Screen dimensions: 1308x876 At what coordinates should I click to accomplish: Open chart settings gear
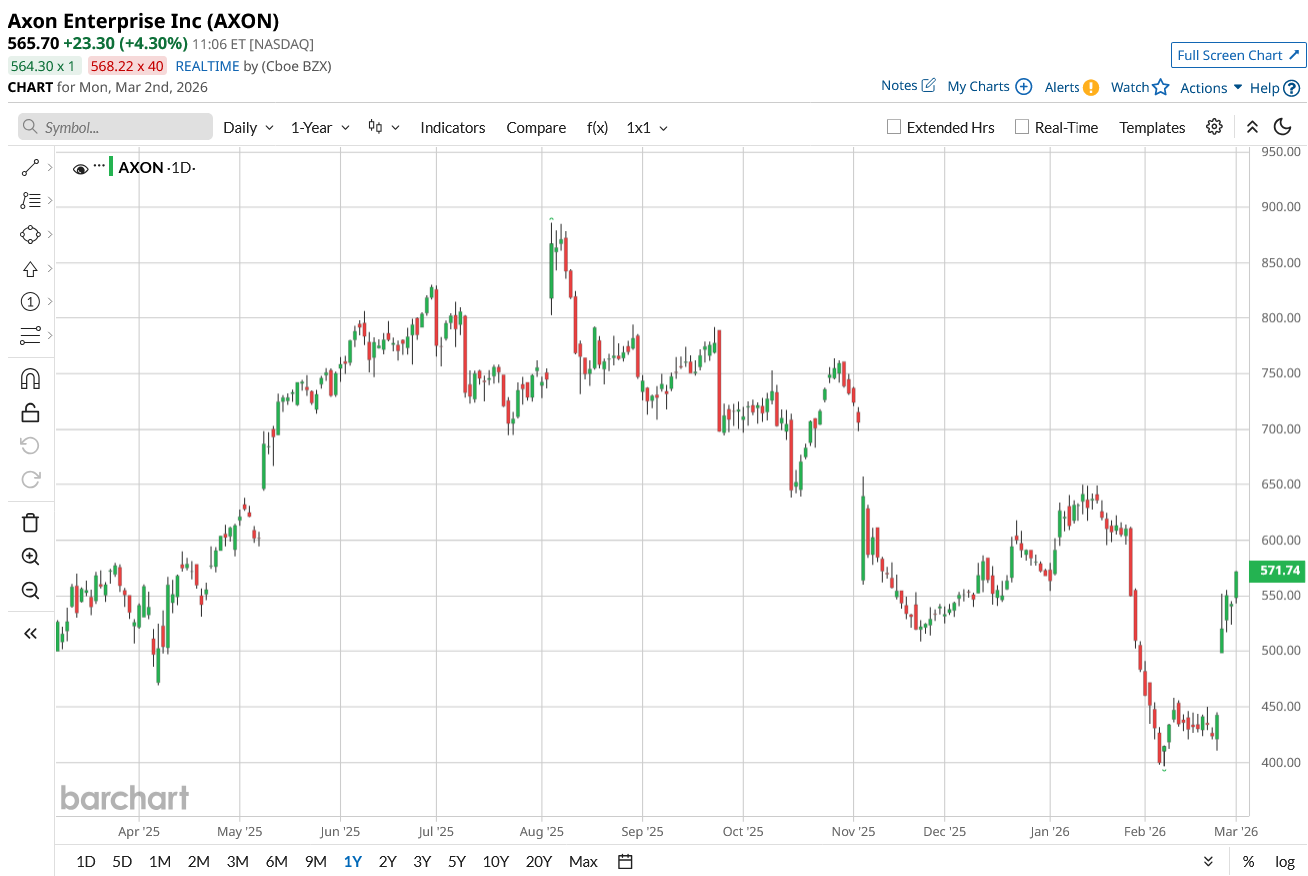[x=1214, y=127]
